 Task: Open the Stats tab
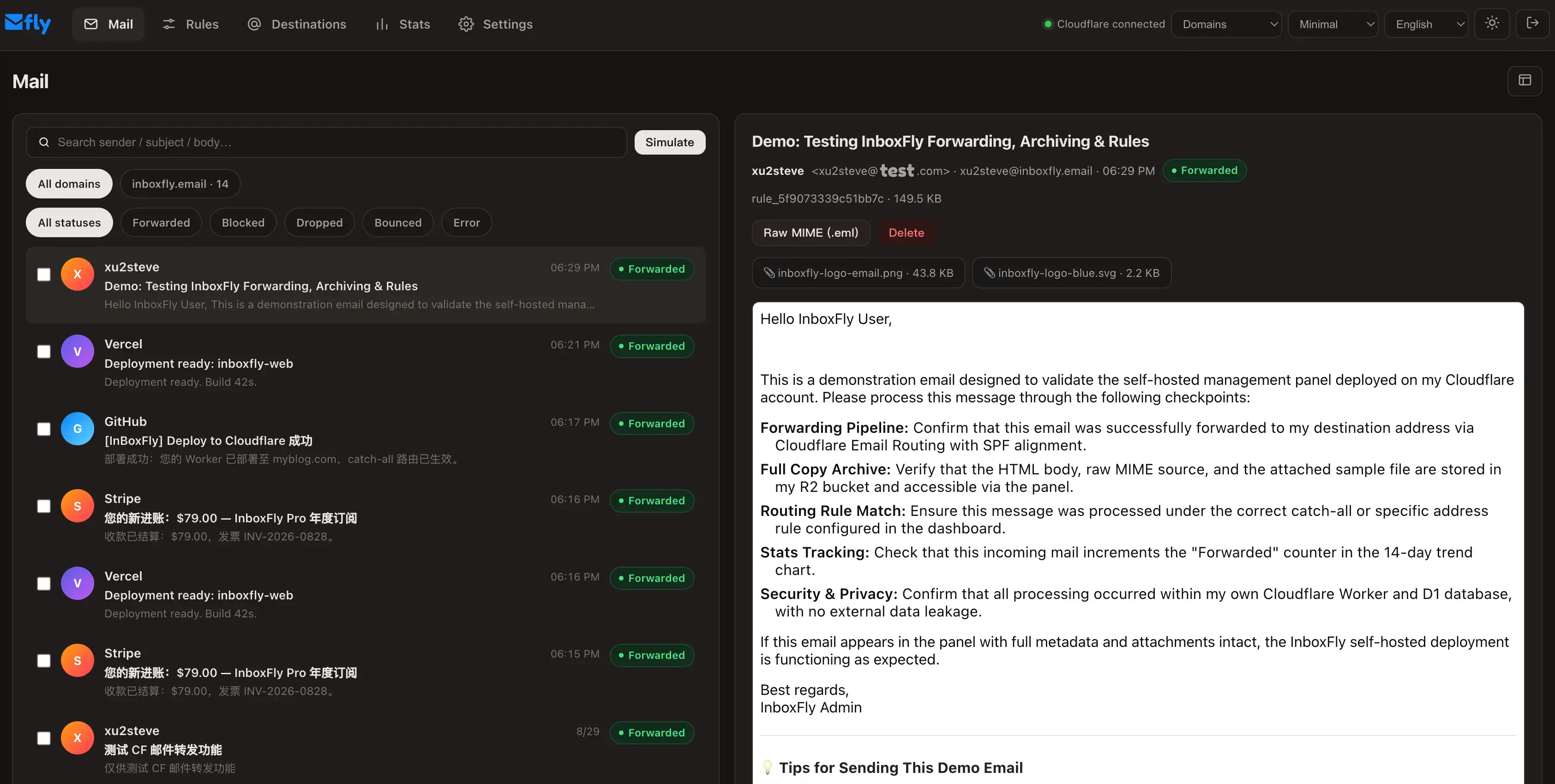tap(402, 24)
